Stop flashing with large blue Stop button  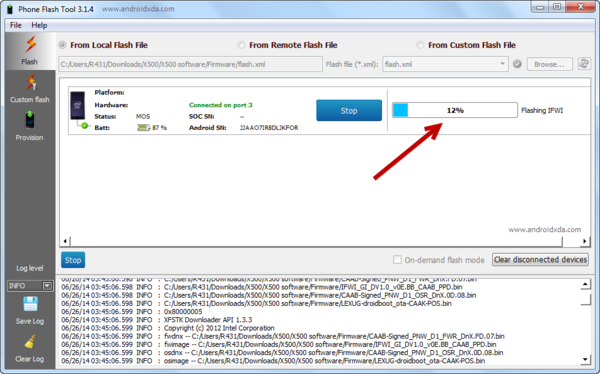349,111
